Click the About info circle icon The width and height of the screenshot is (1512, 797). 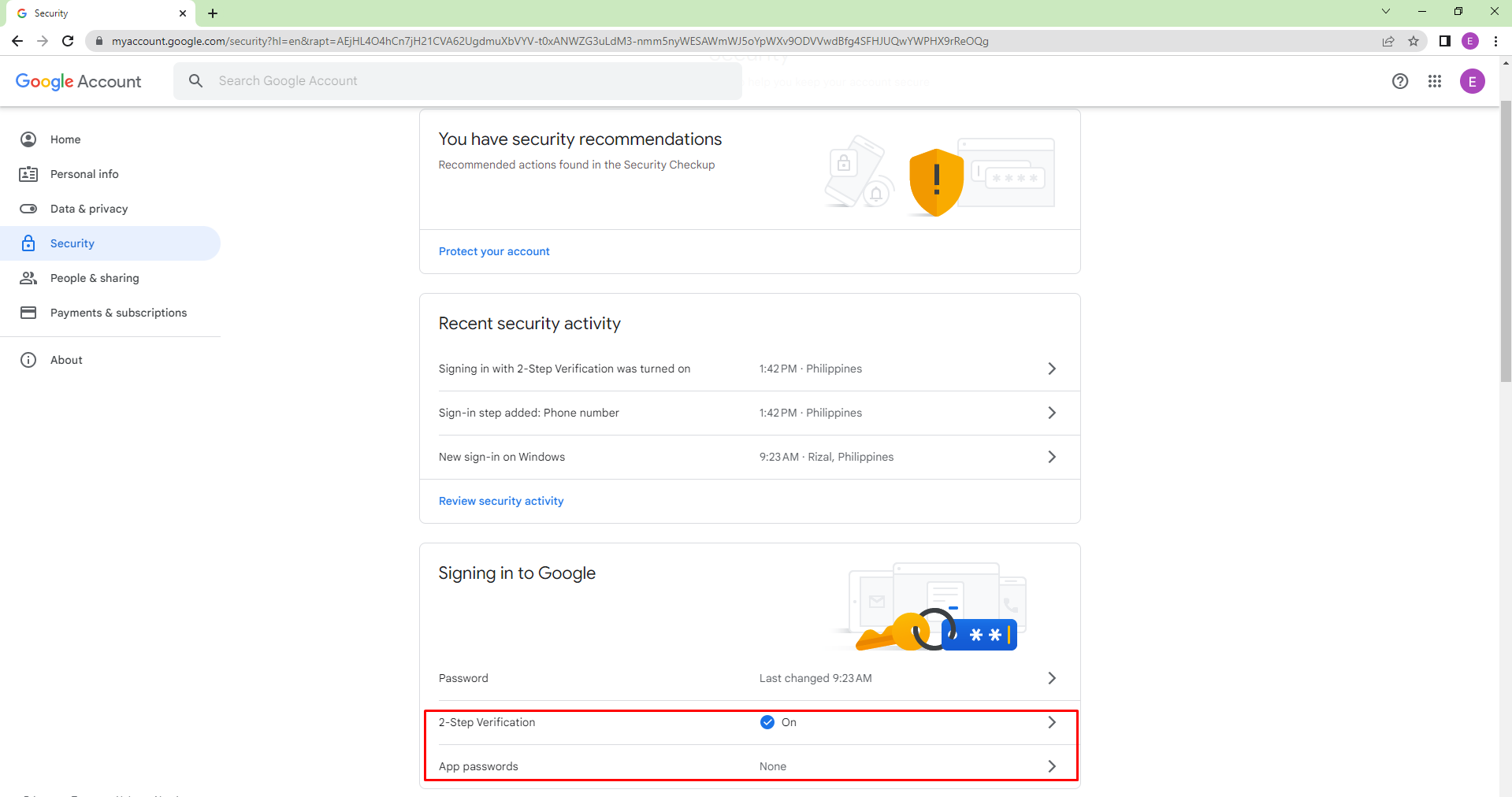pyautogui.click(x=28, y=360)
